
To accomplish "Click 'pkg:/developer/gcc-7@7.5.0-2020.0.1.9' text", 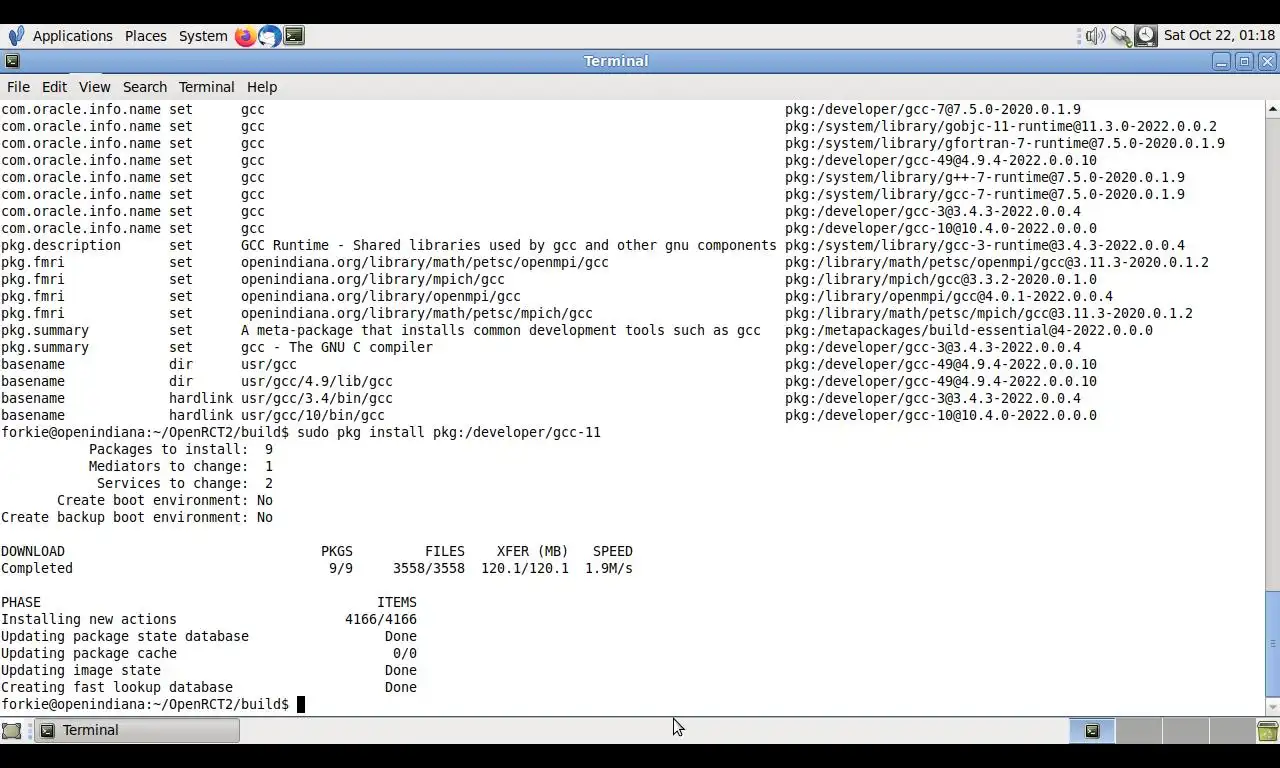I will point(933,109).
